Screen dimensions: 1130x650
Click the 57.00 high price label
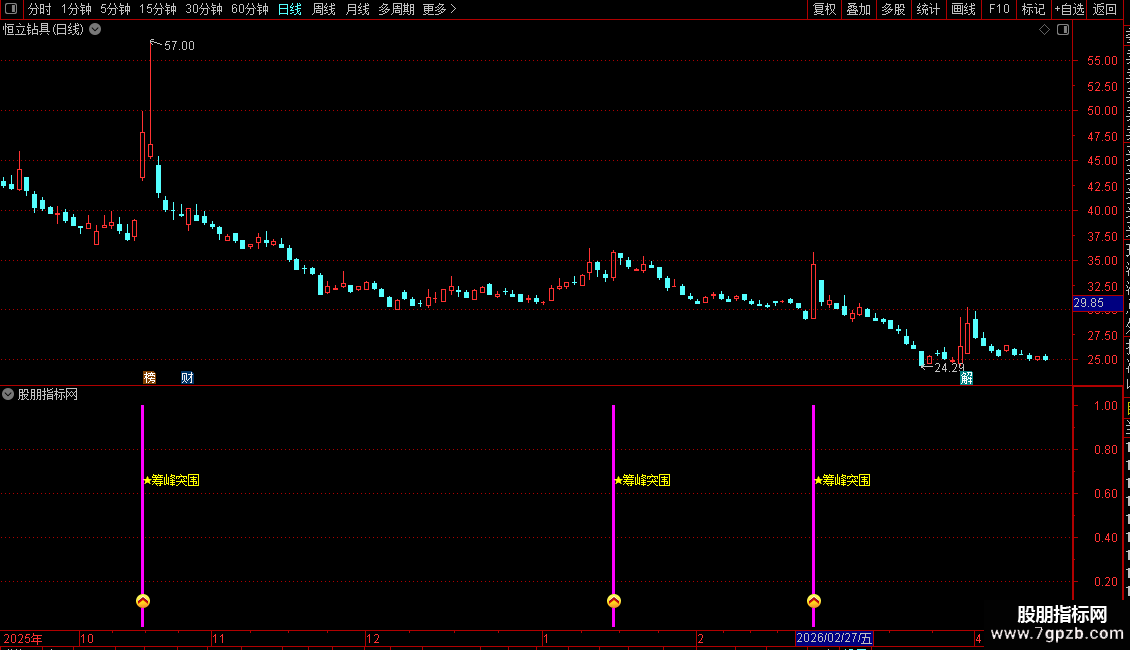pyautogui.click(x=179, y=45)
